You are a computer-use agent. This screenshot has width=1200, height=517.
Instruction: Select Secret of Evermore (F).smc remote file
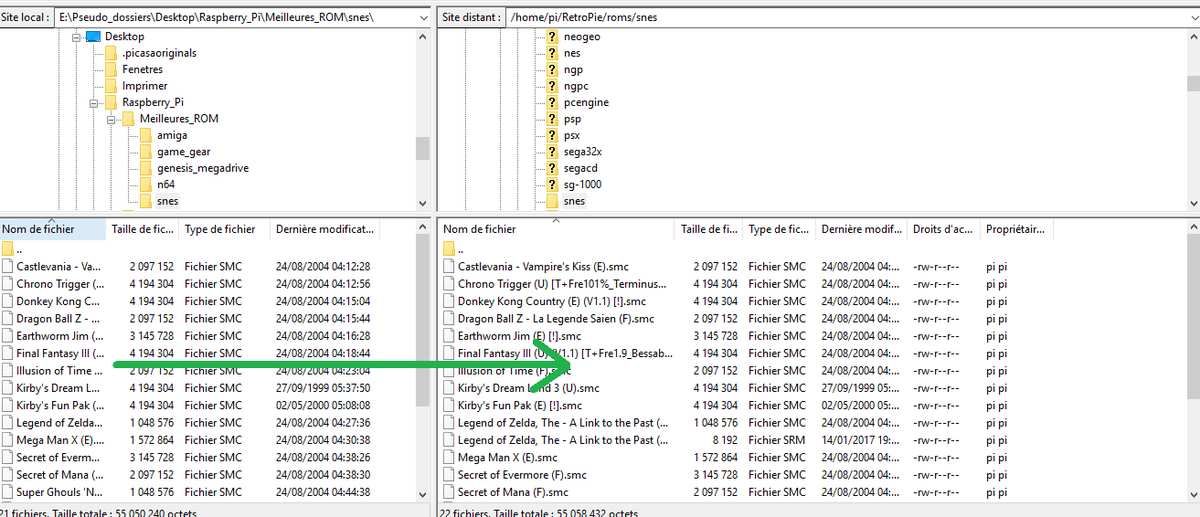point(520,475)
